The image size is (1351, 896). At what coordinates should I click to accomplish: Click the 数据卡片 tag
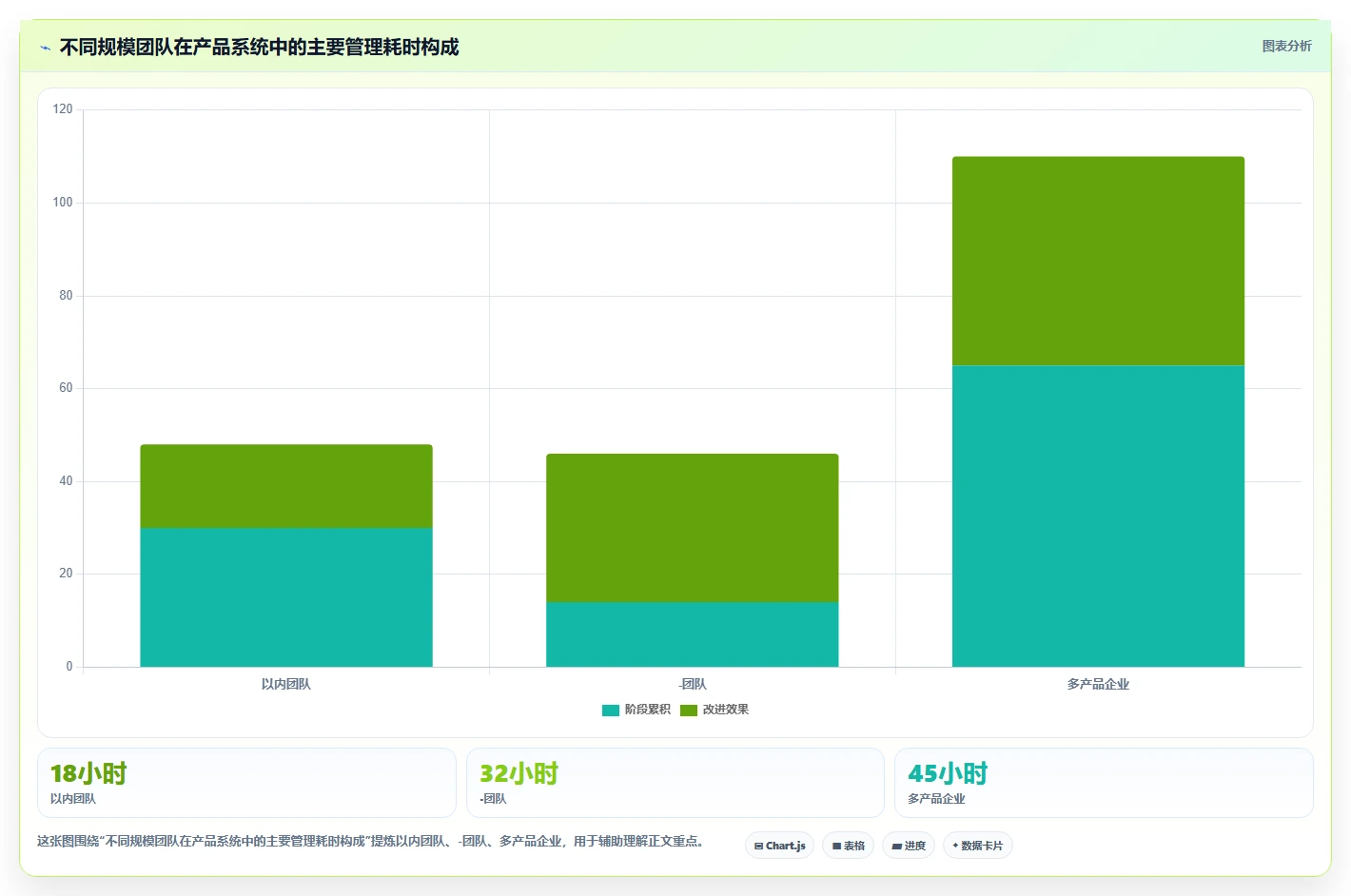(x=978, y=846)
